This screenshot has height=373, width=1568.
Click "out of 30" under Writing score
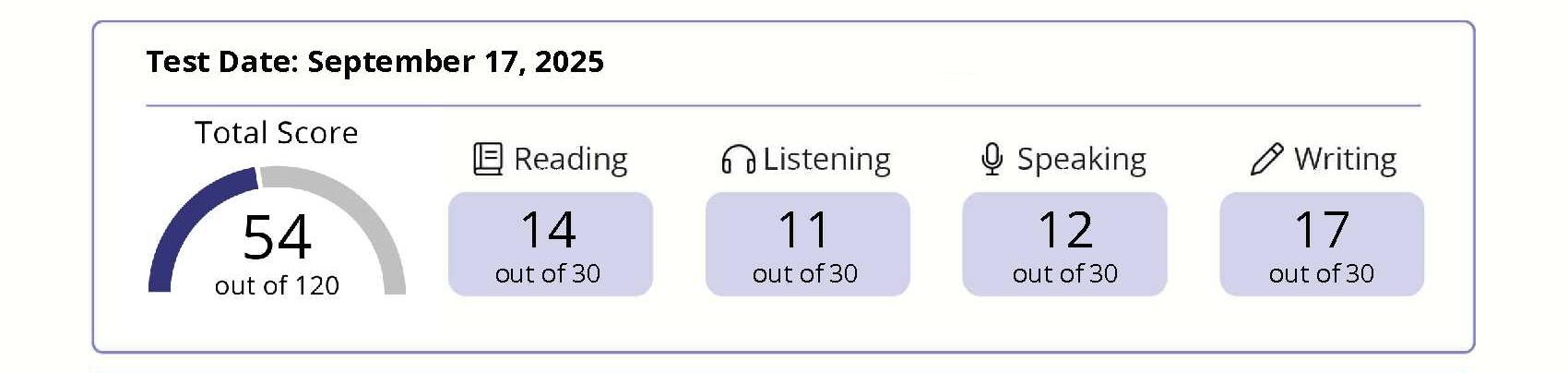[1321, 274]
